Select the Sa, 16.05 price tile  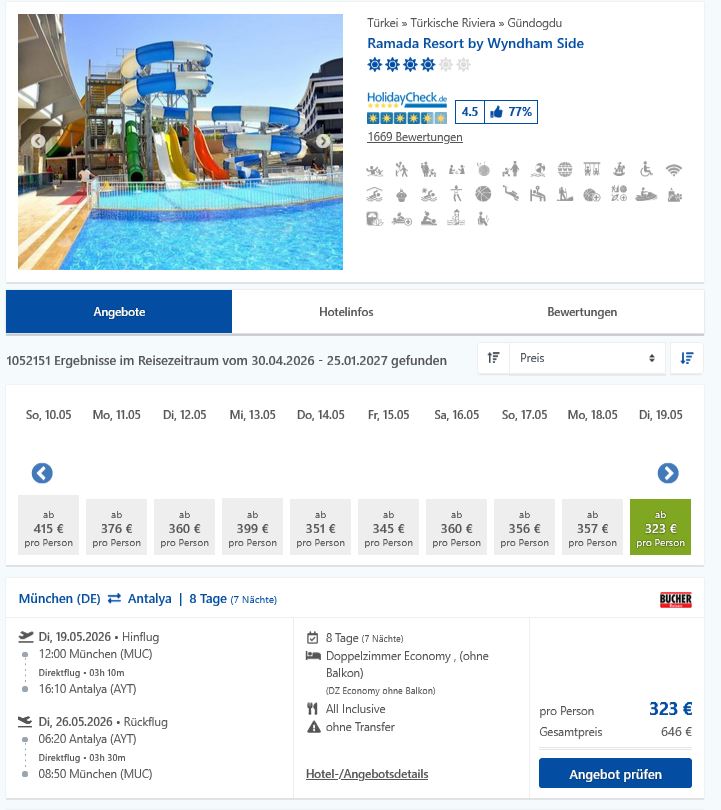tap(457, 527)
